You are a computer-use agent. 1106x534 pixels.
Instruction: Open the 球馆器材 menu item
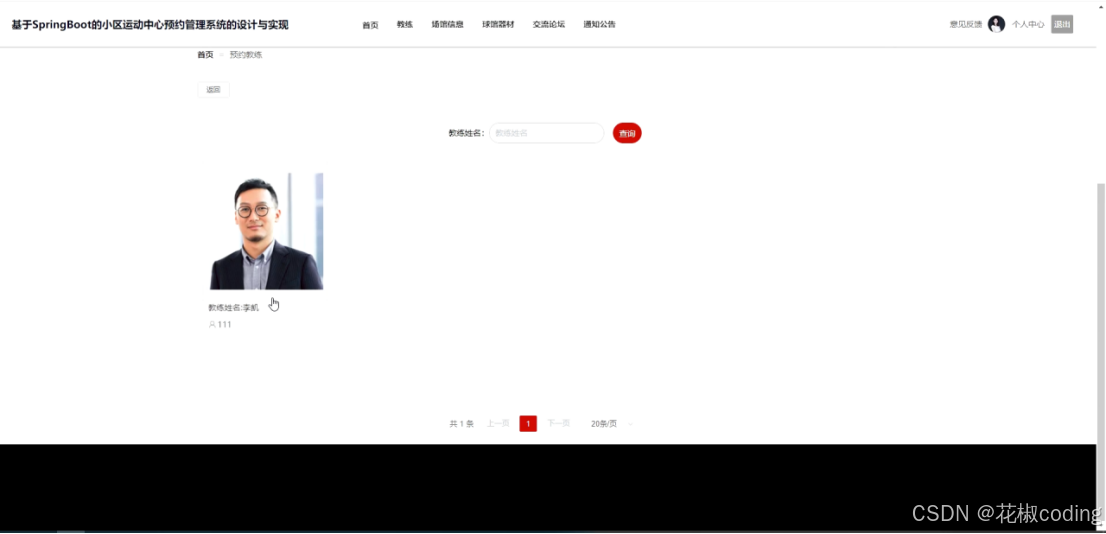click(498, 25)
